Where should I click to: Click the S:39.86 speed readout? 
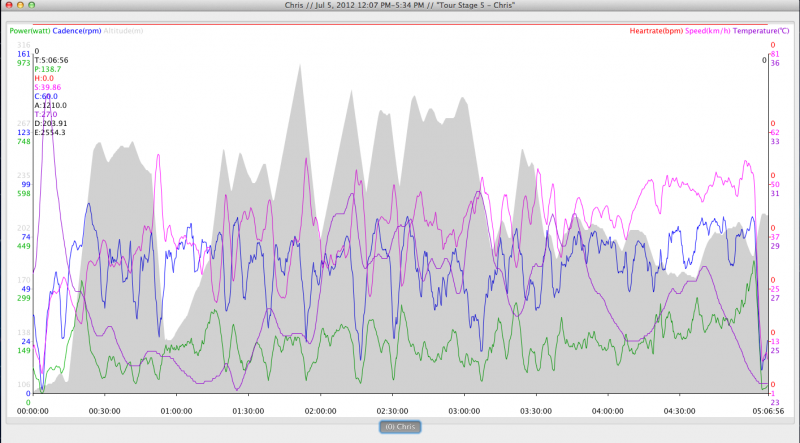[x=48, y=87]
